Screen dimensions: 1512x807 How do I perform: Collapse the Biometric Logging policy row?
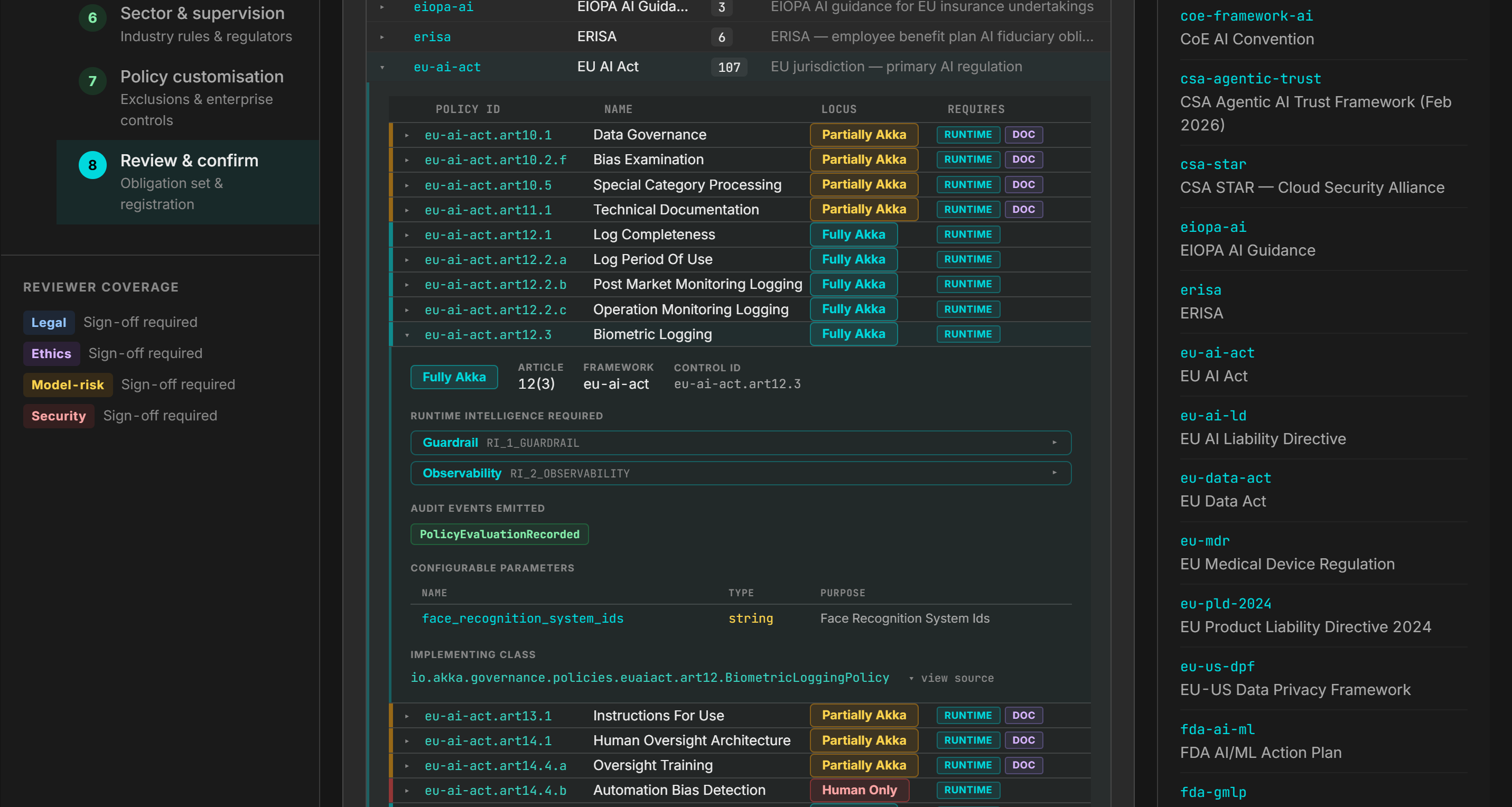(407, 335)
